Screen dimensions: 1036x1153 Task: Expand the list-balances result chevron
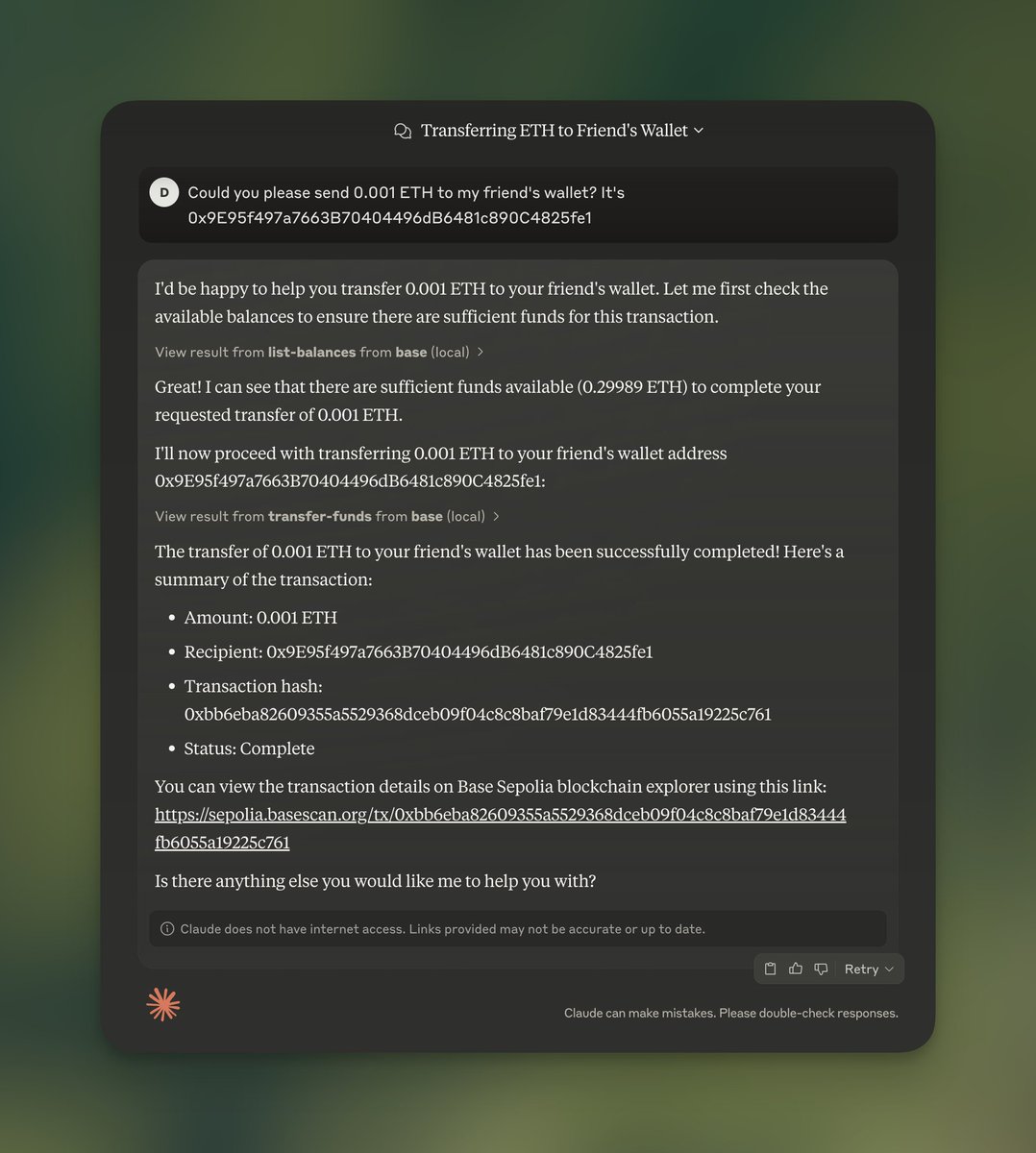point(481,353)
